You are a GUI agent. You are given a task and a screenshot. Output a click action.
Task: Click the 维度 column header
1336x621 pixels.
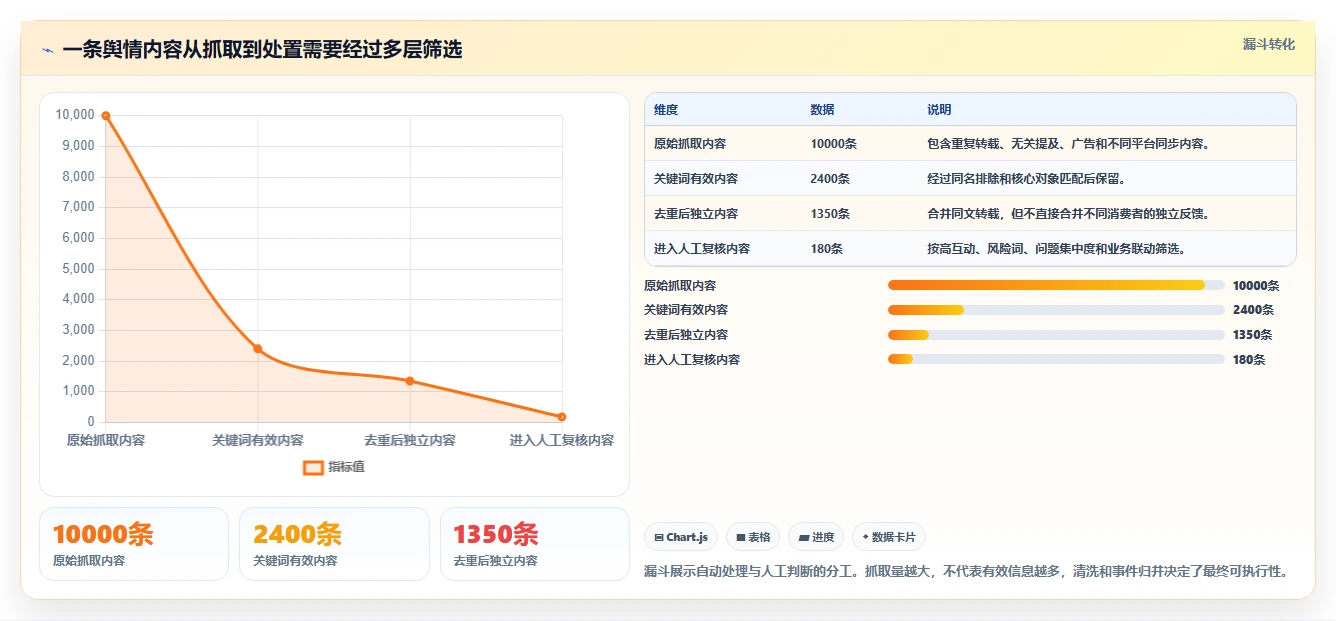click(x=666, y=110)
